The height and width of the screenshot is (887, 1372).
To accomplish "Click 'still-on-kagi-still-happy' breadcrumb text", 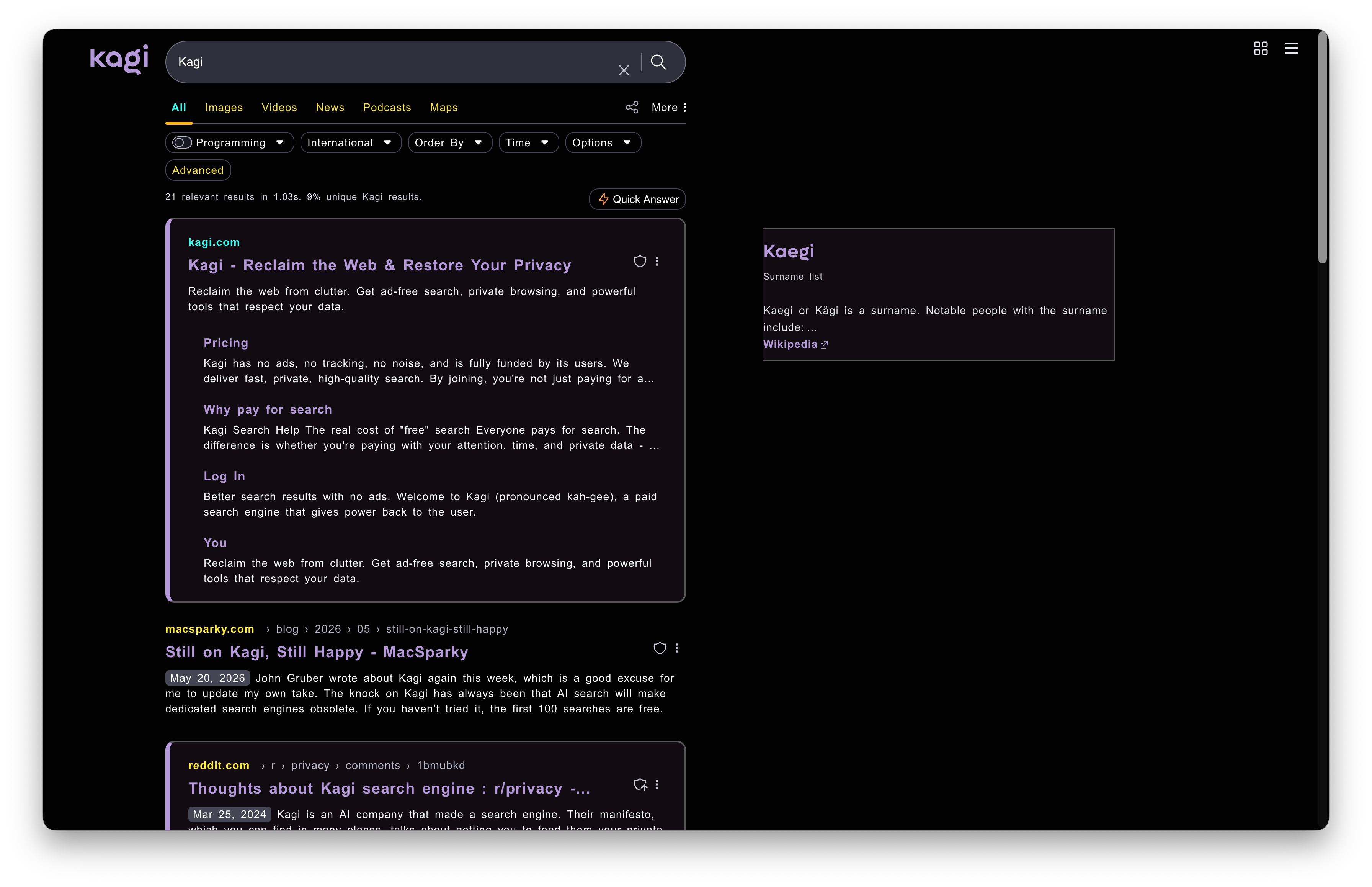I will tap(447, 629).
